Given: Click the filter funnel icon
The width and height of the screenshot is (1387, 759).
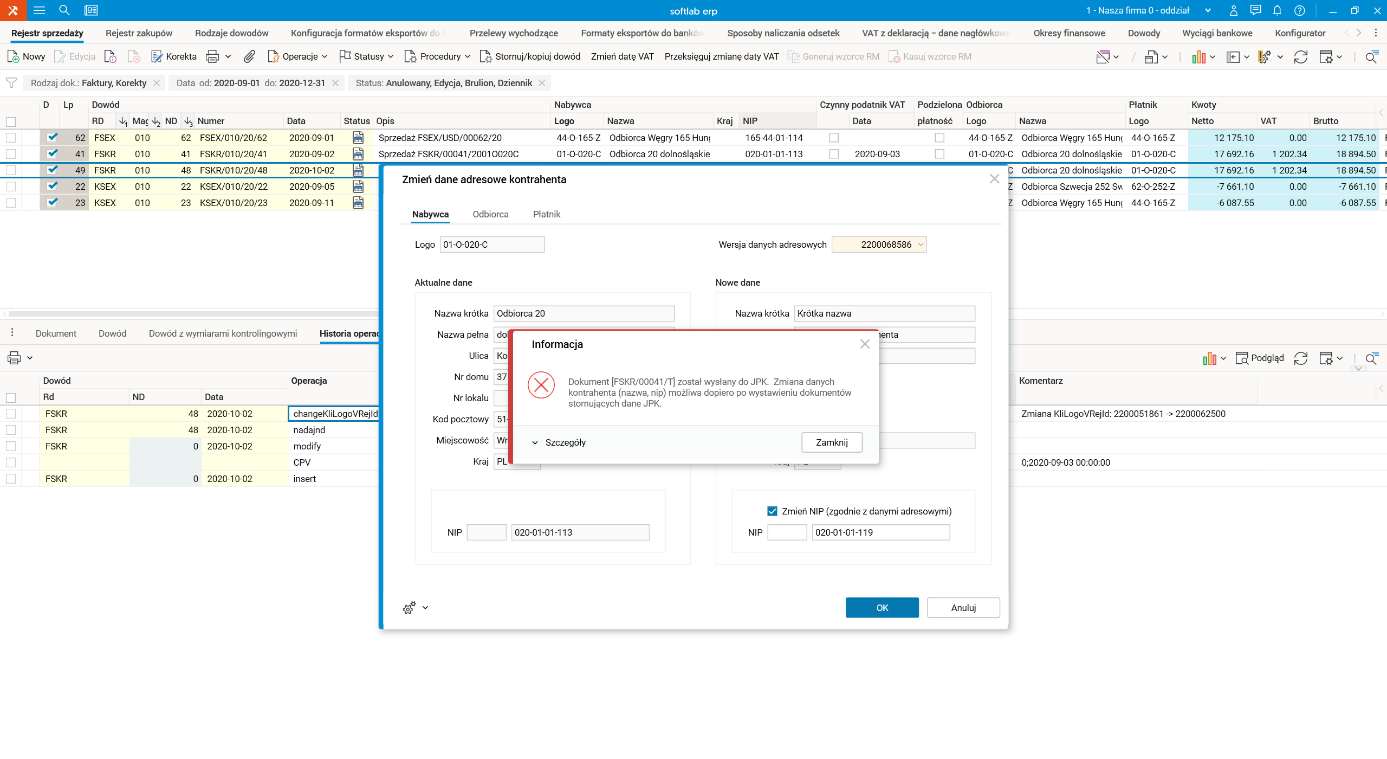Looking at the screenshot, I should [11, 83].
